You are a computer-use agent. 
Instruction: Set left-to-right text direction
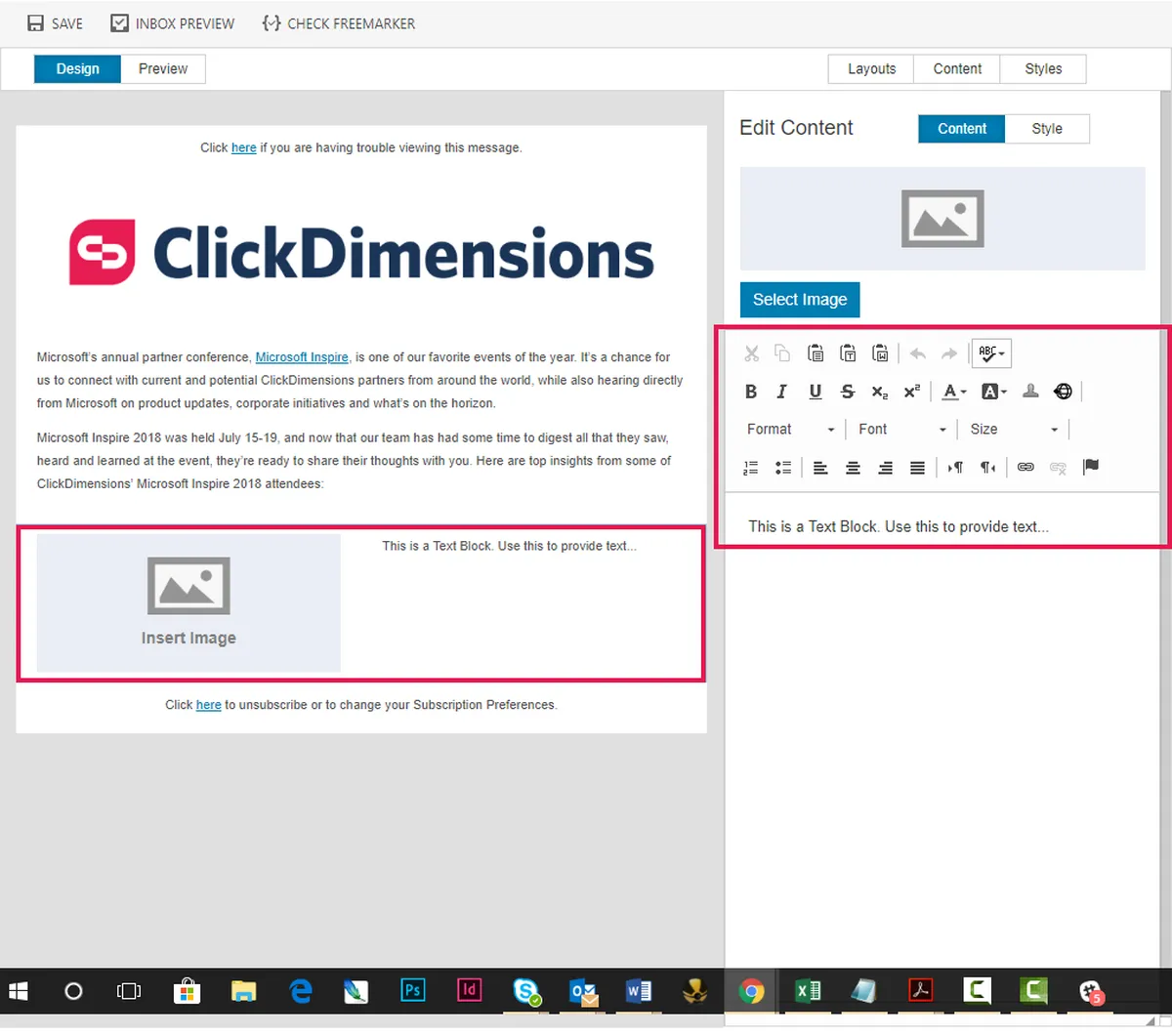click(x=955, y=468)
